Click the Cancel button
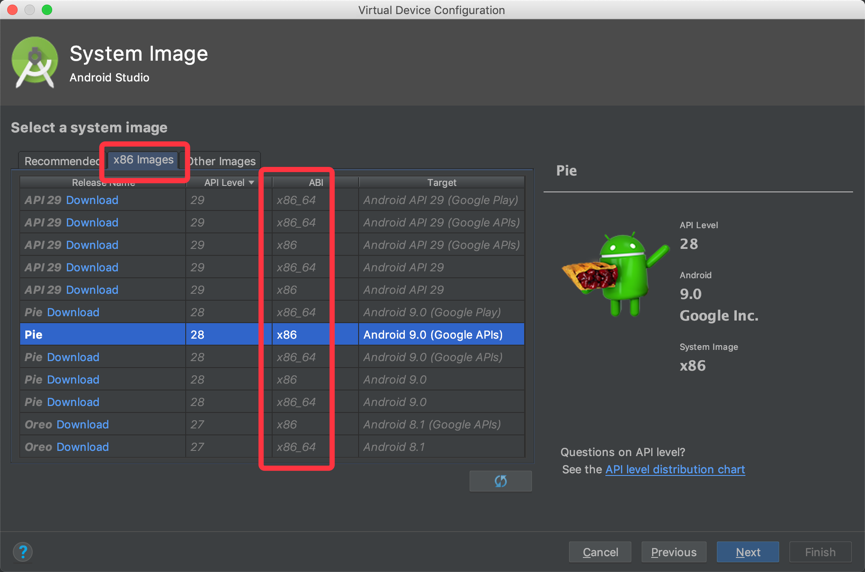This screenshot has height=572, width=865. point(600,552)
